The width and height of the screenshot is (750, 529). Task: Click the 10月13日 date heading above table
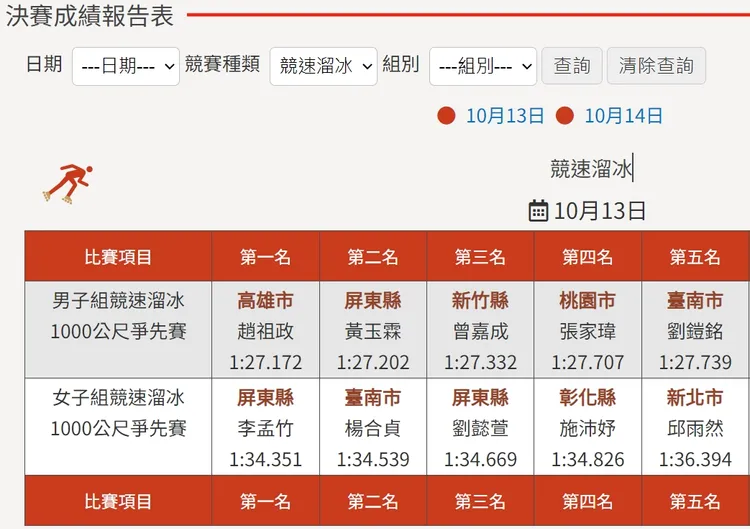(600, 211)
